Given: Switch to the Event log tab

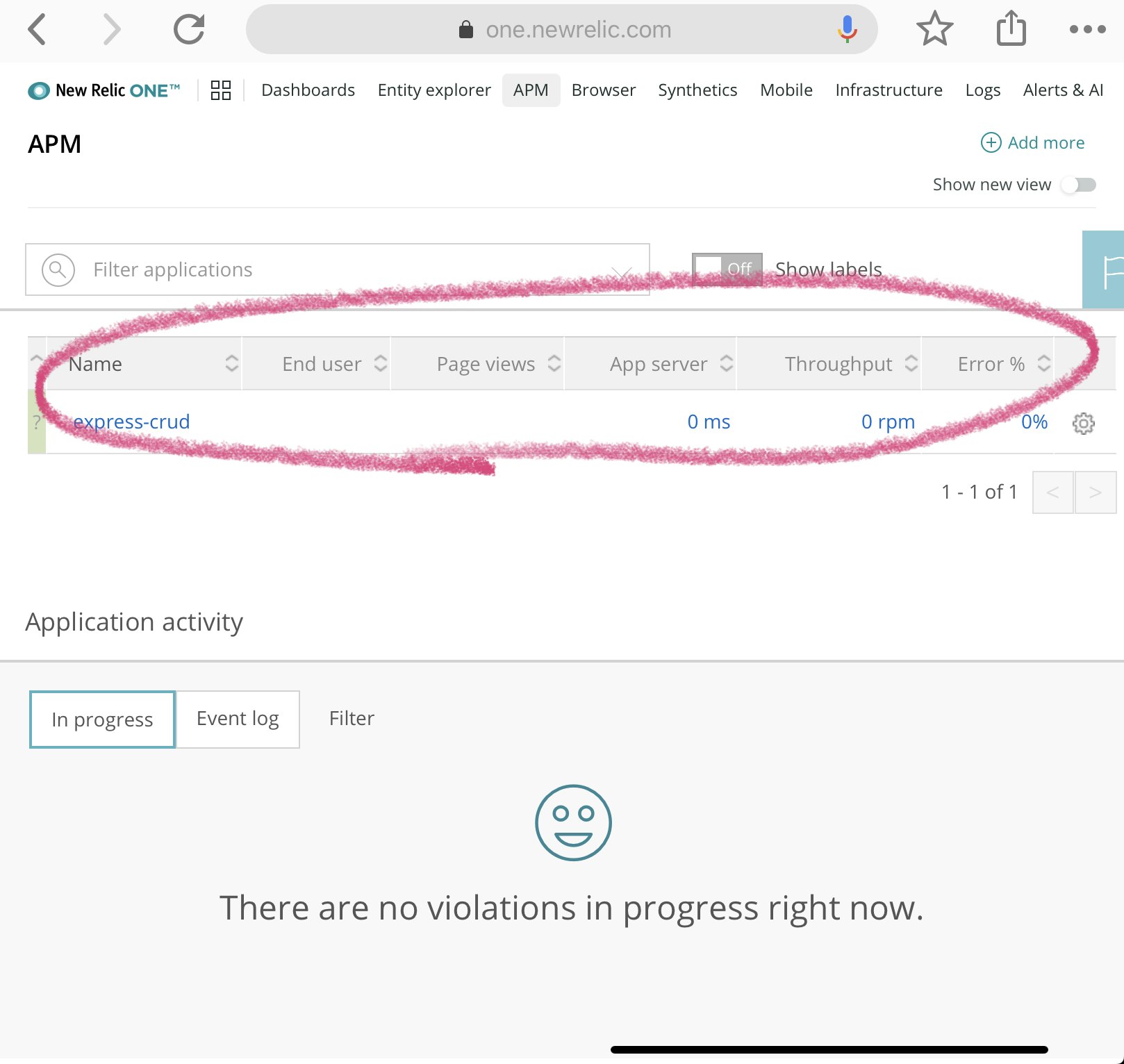Looking at the screenshot, I should 238,719.
